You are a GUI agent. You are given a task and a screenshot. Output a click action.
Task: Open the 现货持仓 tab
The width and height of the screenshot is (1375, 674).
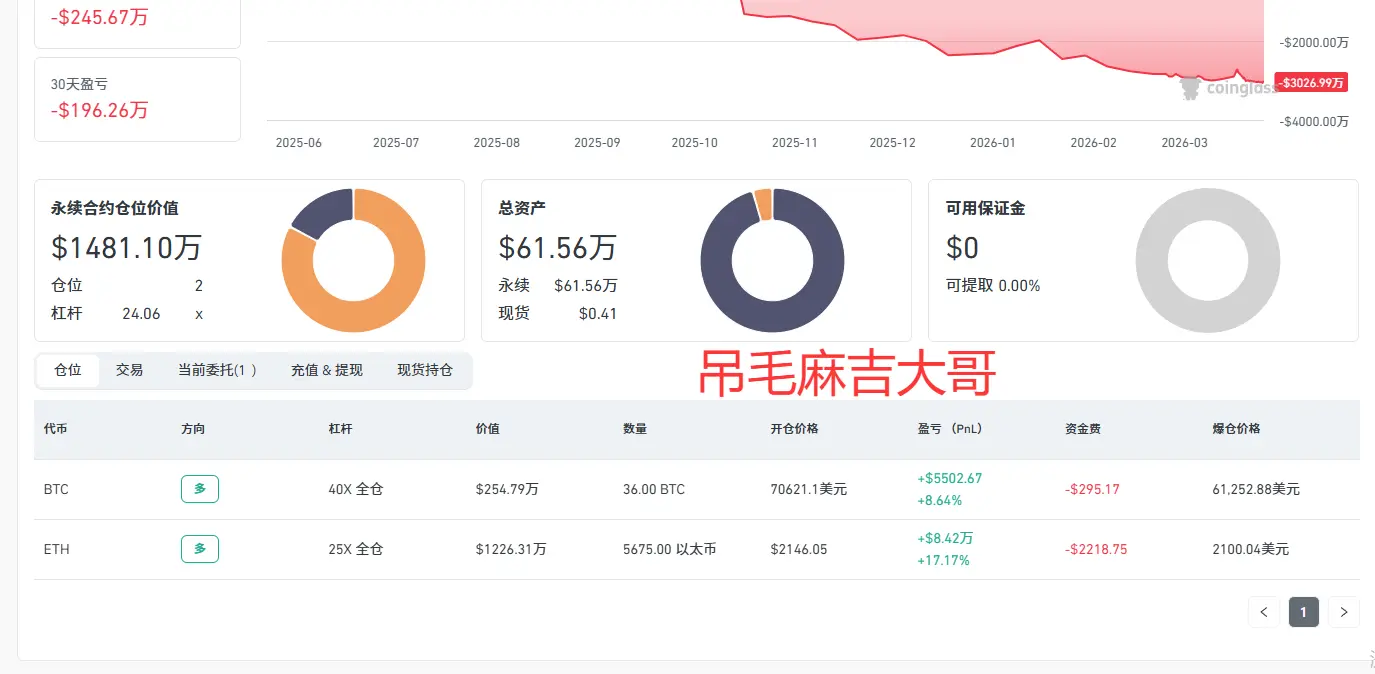point(425,370)
